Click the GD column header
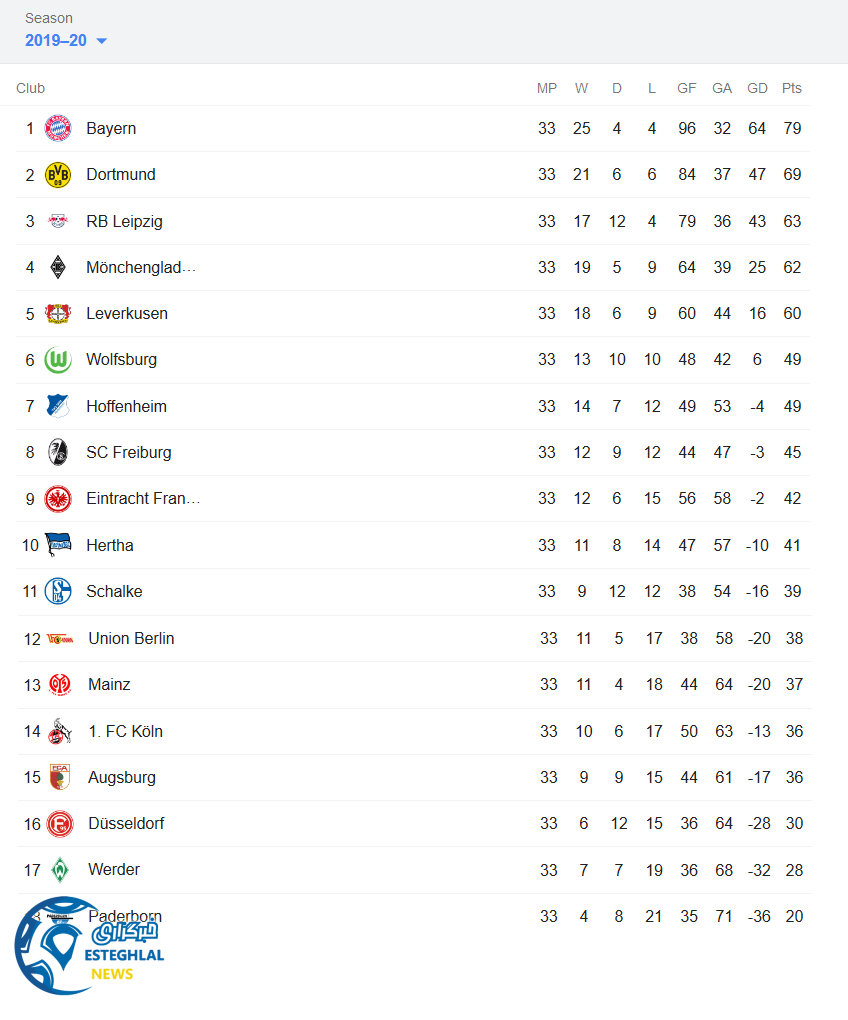 757,88
